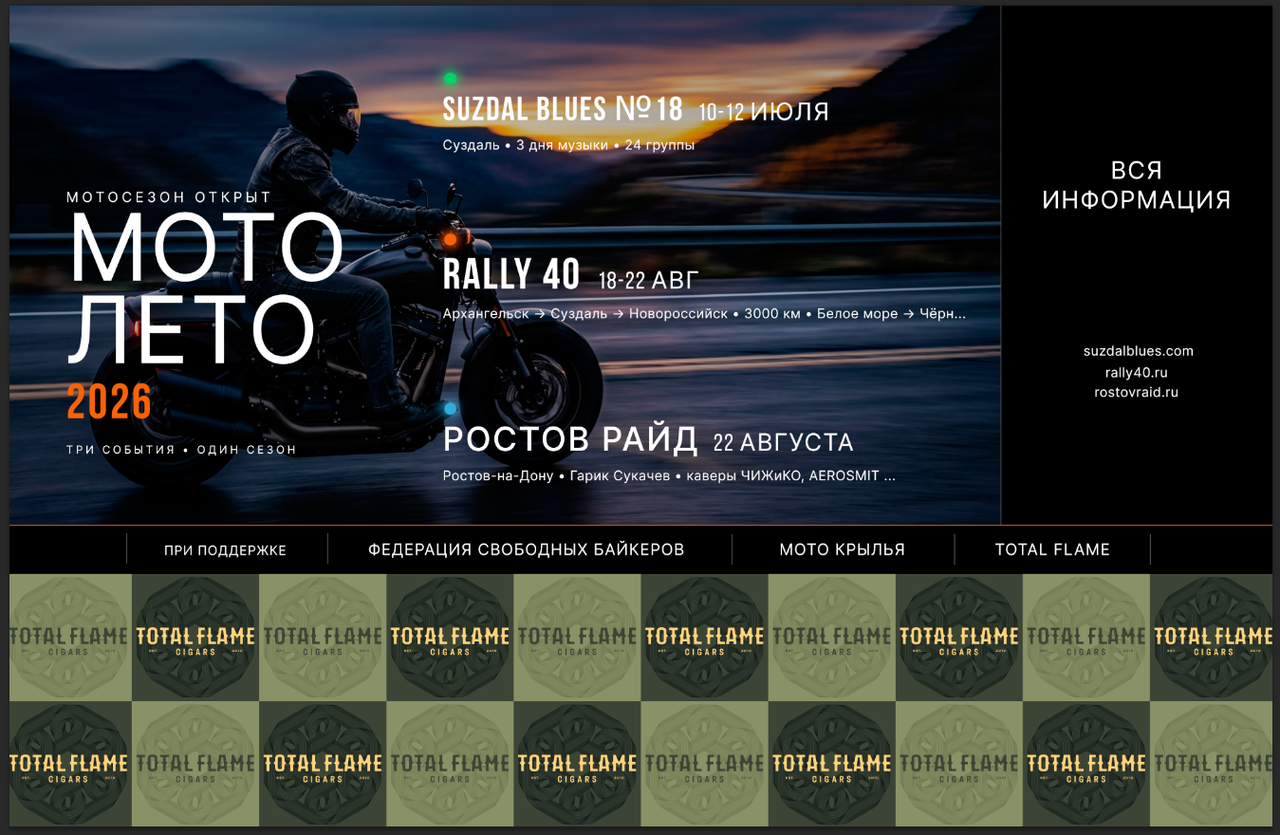Click the МОТОСЕЗОН ОТКРЫТ caption
Image resolution: width=1280 pixels, height=835 pixels.
coord(169,198)
